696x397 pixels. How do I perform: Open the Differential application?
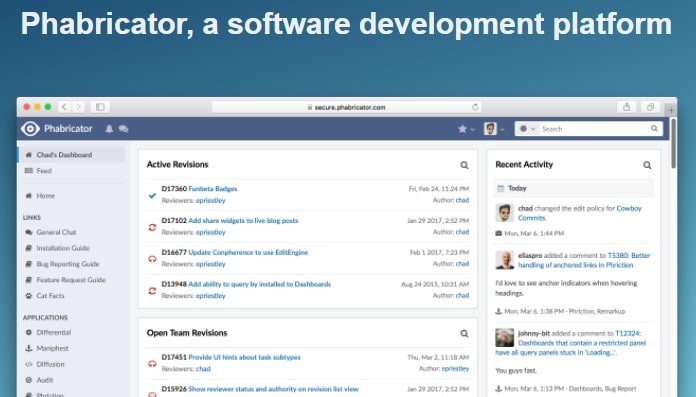click(54, 332)
